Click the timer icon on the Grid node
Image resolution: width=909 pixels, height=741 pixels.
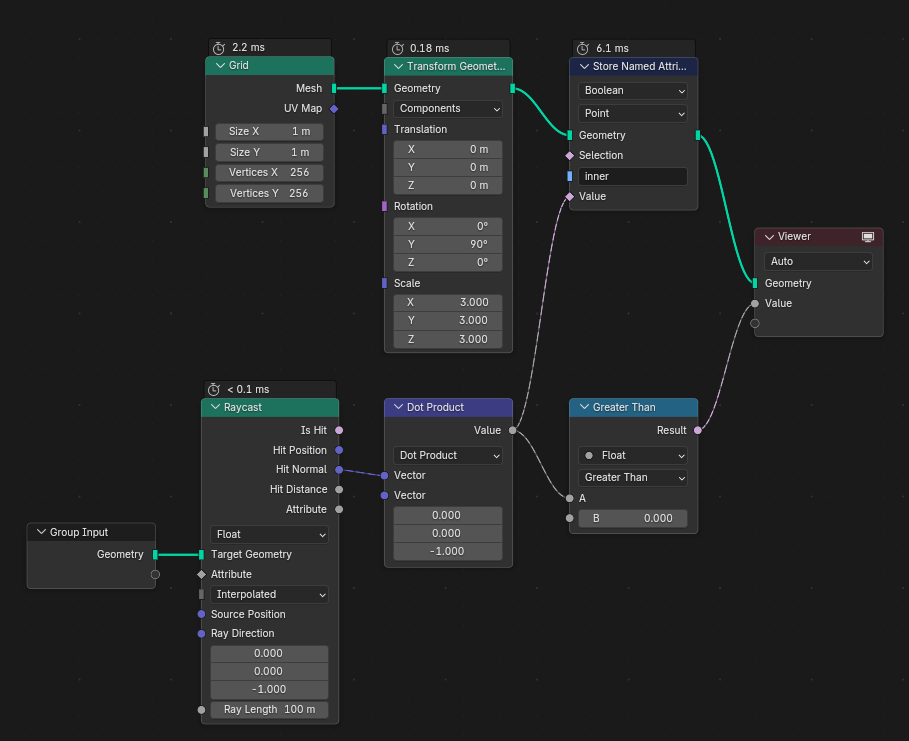[x=218, y=47]
